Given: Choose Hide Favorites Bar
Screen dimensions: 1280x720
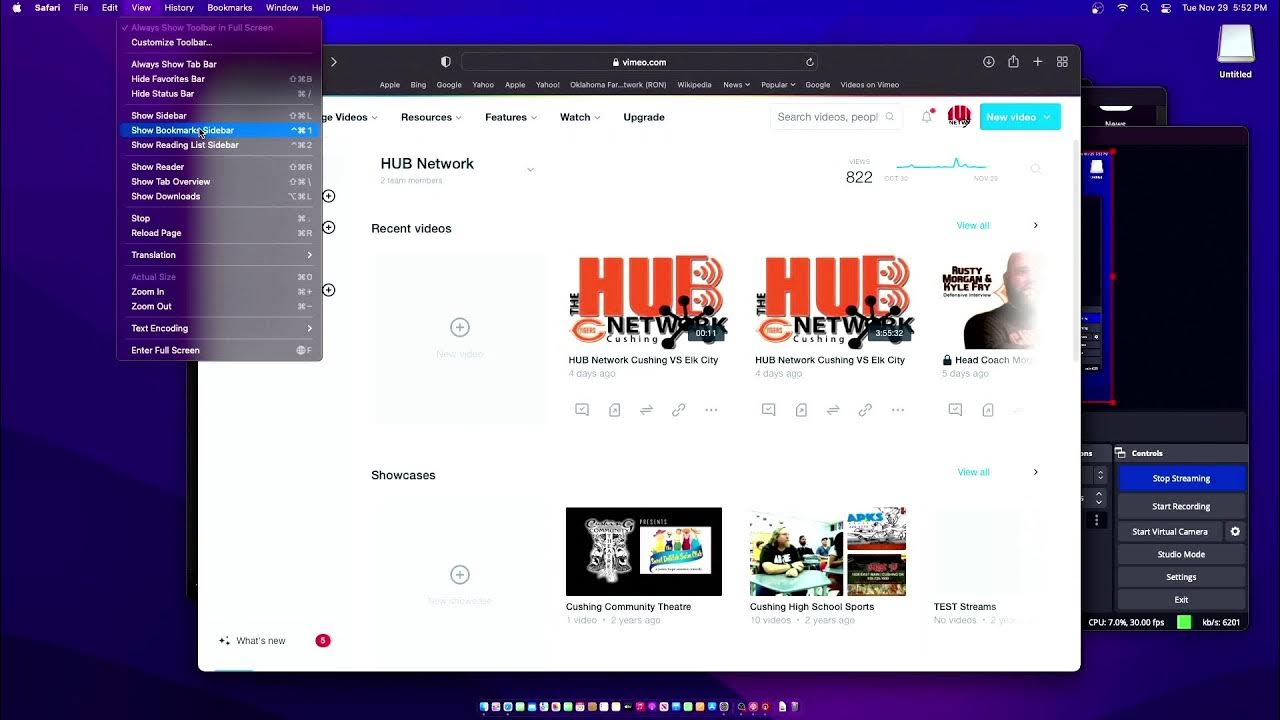Looking at the screenshot, I should [x=219, y=79].
